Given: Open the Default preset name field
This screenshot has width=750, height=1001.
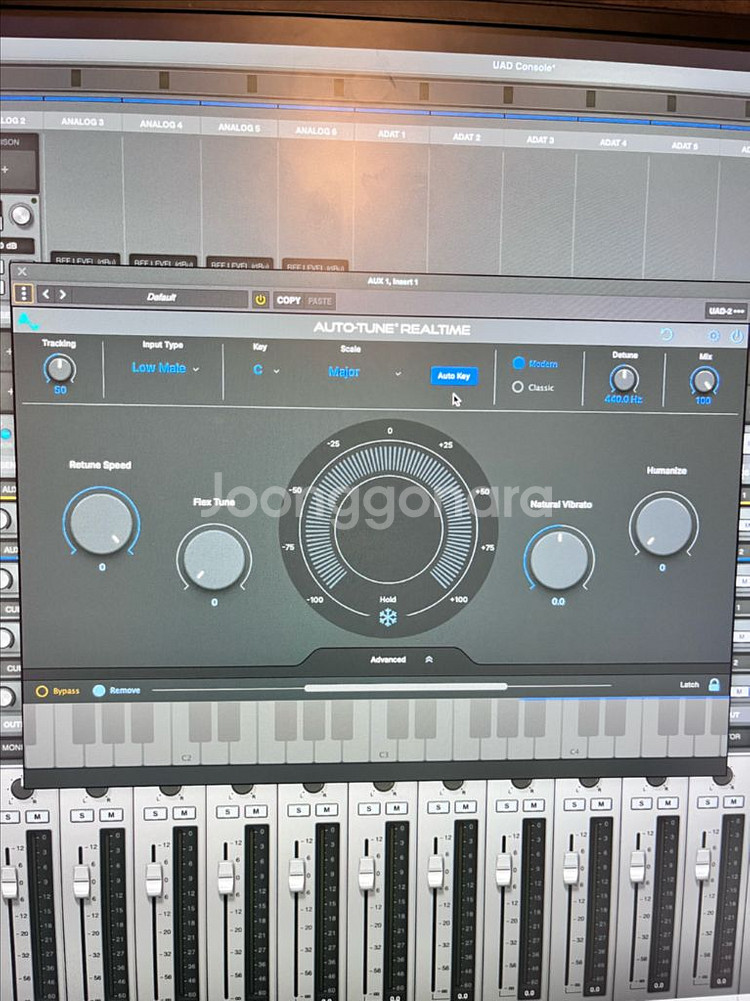Looking at the screenshot, I should coord(160,297).
